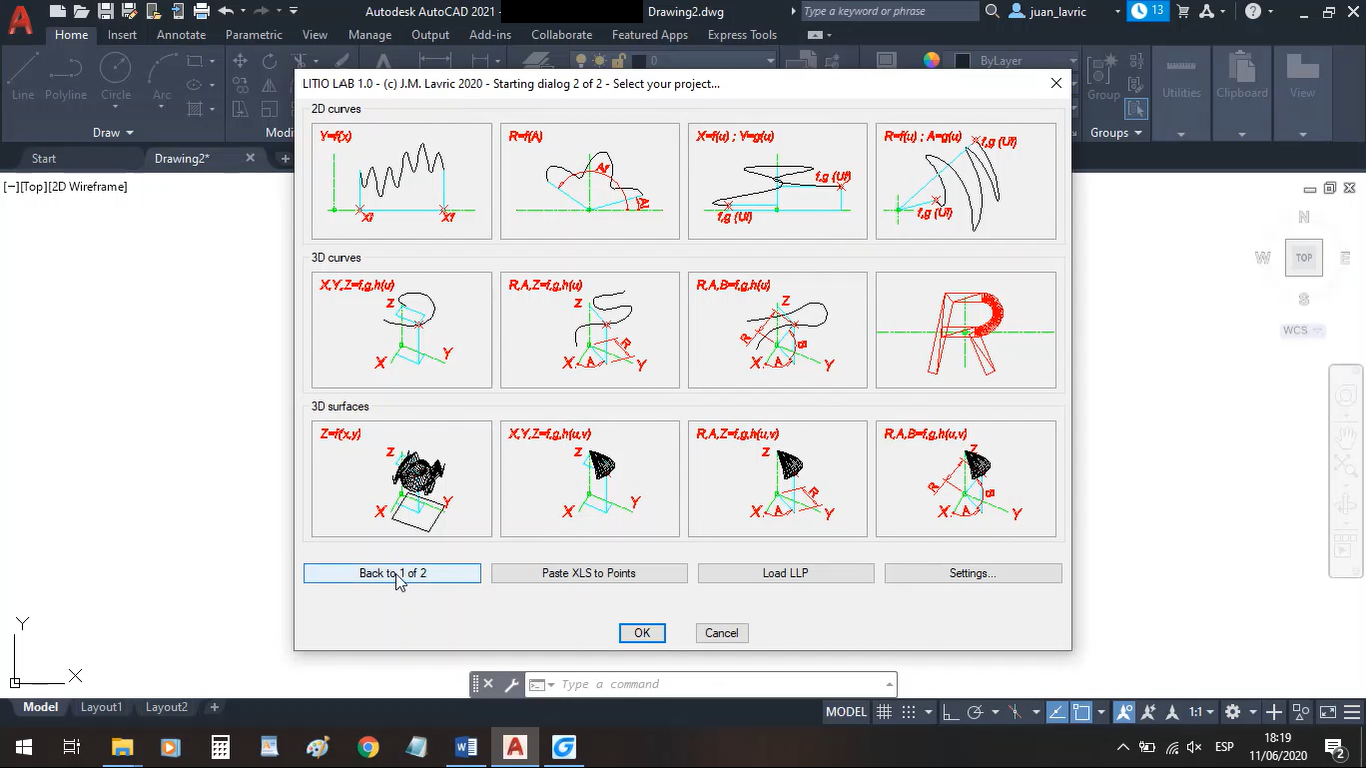The image size is (1366, 768).
Task: Select the Z=f(x,y) 3D surface project
Action: 402,479
